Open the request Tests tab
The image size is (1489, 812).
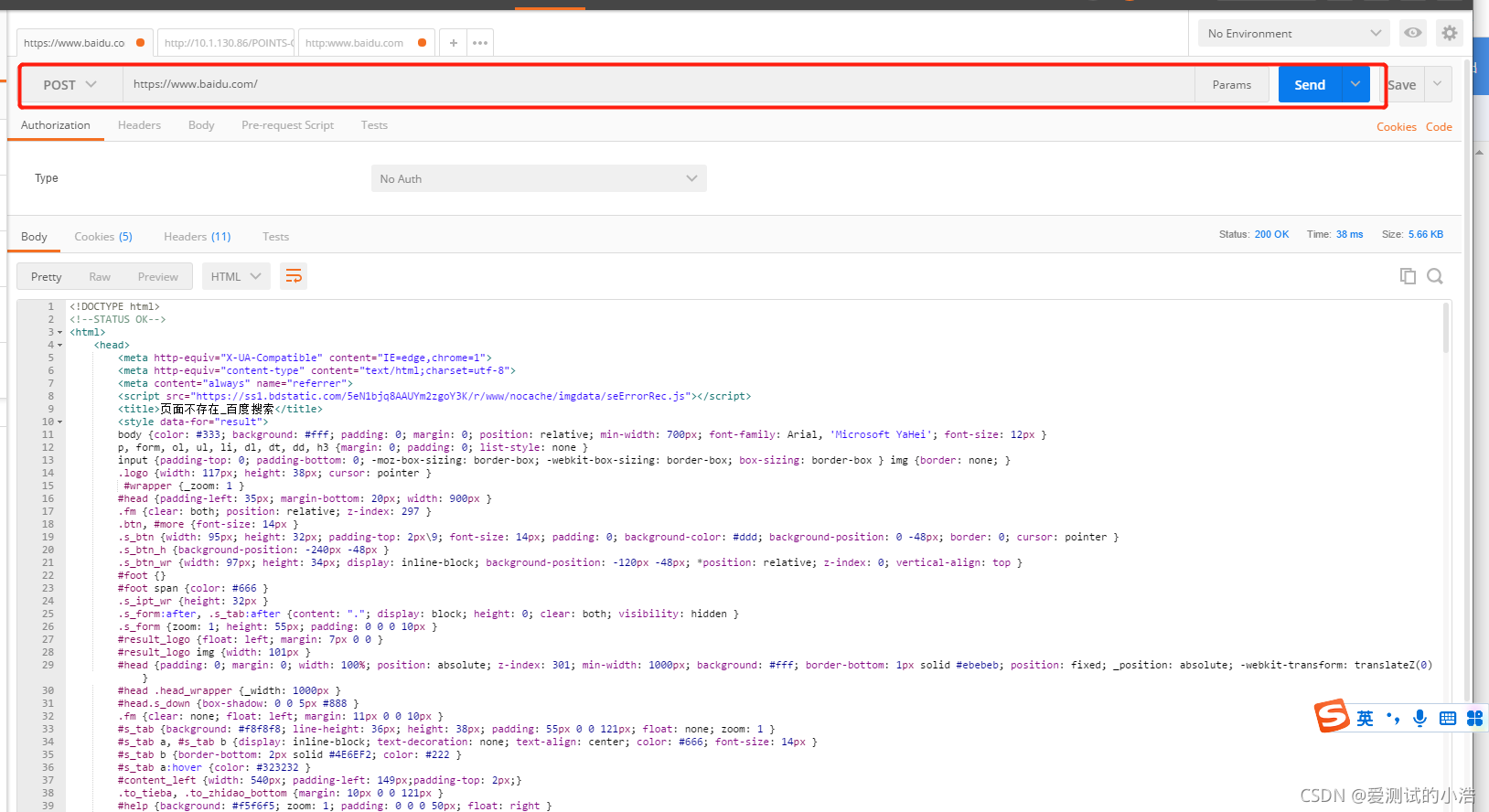(x=374, y=125)
